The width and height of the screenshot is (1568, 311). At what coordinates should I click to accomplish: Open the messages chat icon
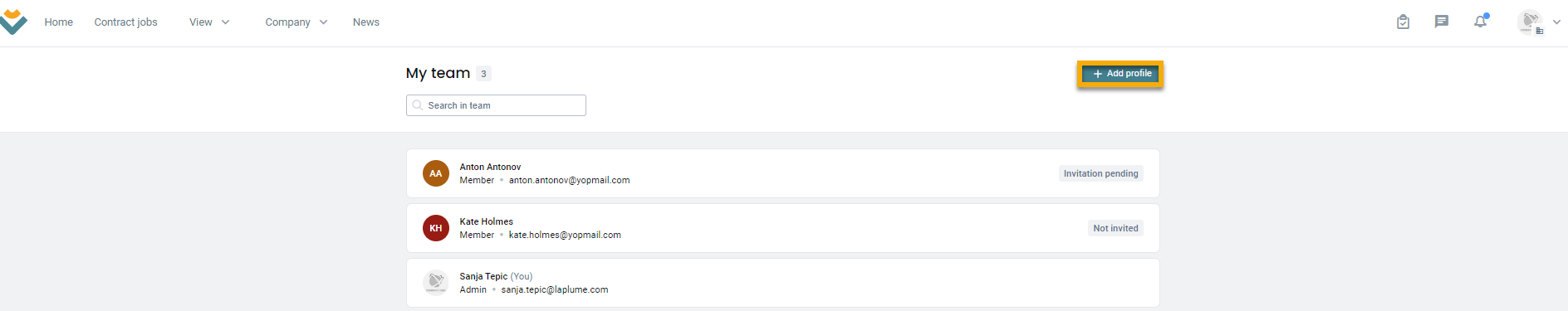point(1442,22)
